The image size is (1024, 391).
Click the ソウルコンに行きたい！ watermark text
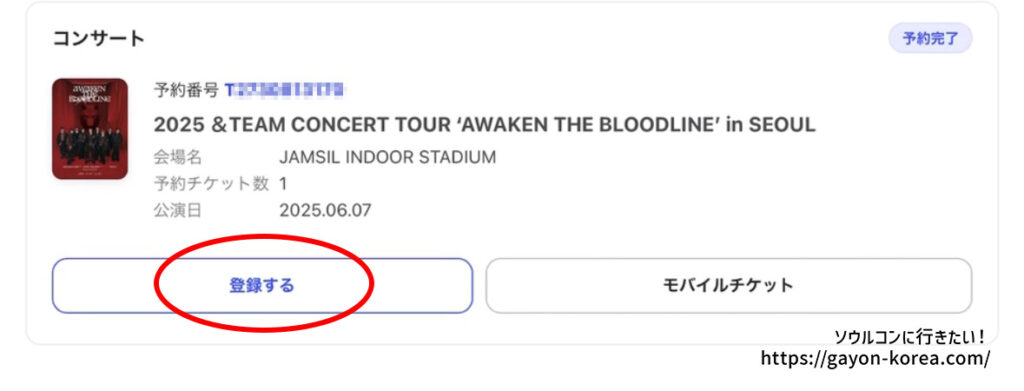pyautogui.click(x=910, y=337)
